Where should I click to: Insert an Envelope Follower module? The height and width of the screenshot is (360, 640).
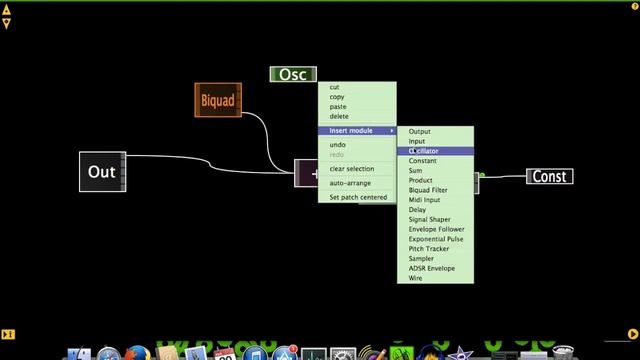tap(436, 229)
